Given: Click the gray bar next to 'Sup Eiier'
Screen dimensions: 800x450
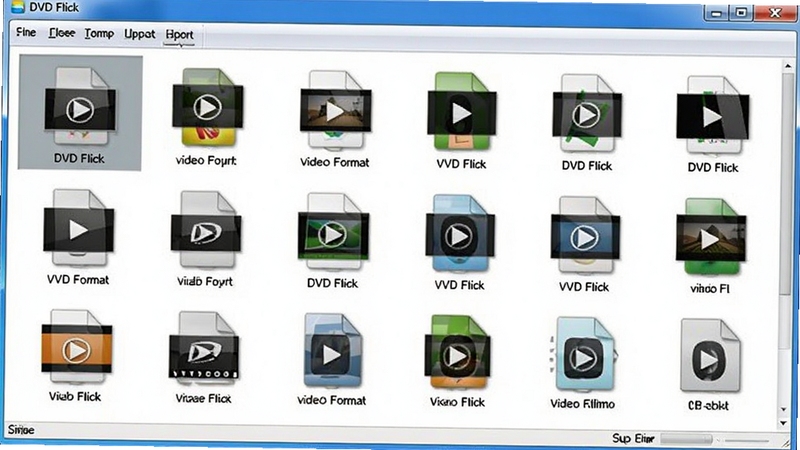Looking at the screenshot, I should (x=686, y=439).
